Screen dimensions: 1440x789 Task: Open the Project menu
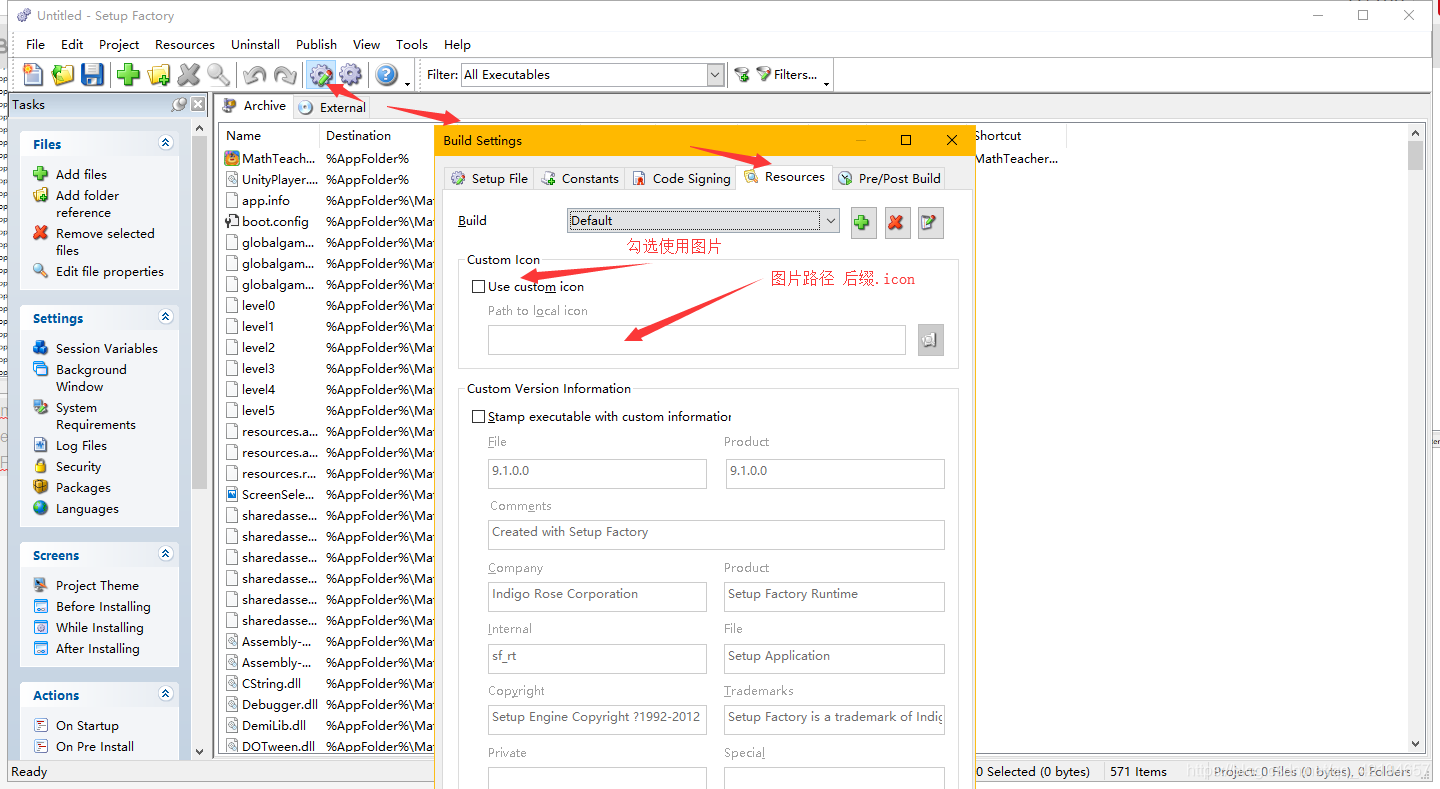pyautogui.click(x=119, y=45)
